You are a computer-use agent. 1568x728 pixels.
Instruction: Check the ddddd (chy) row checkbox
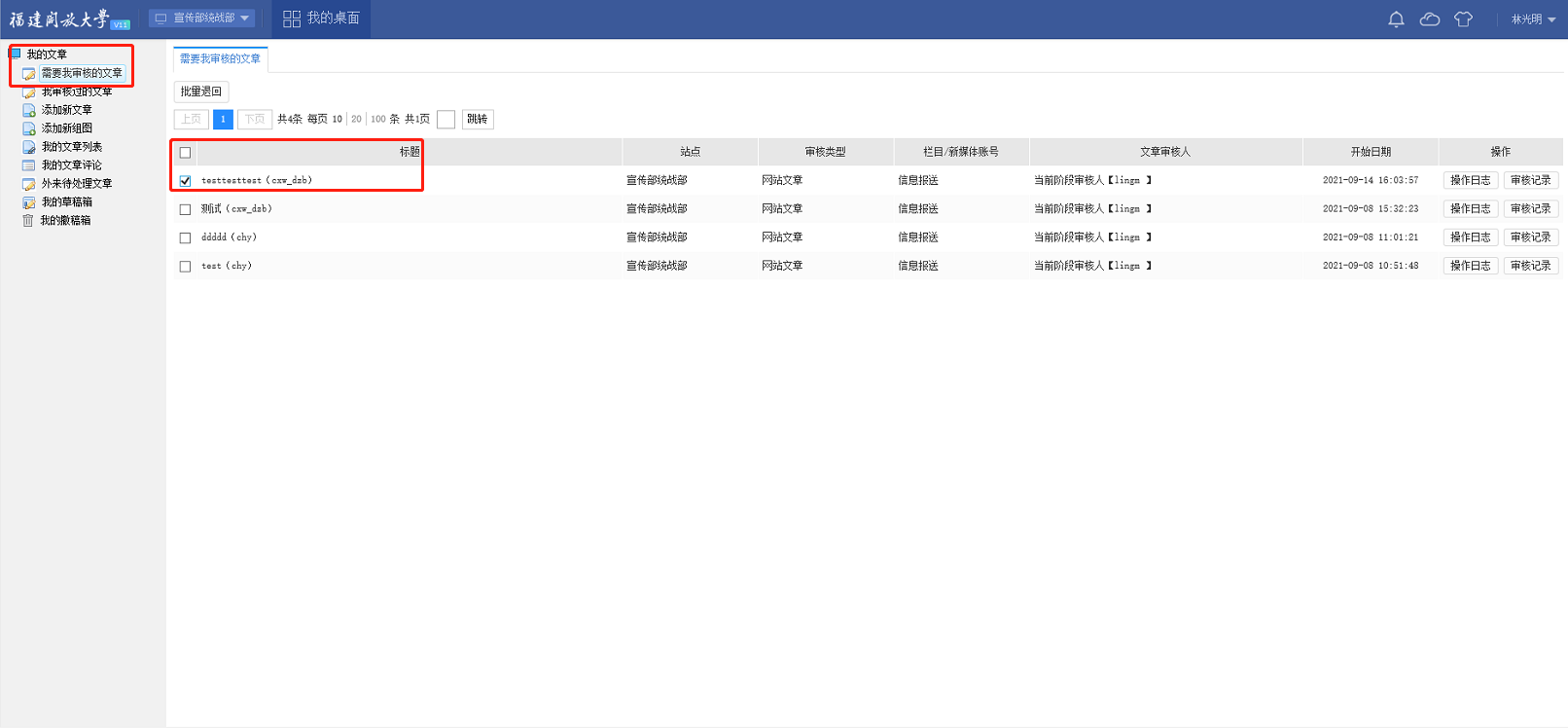(185, 237)
